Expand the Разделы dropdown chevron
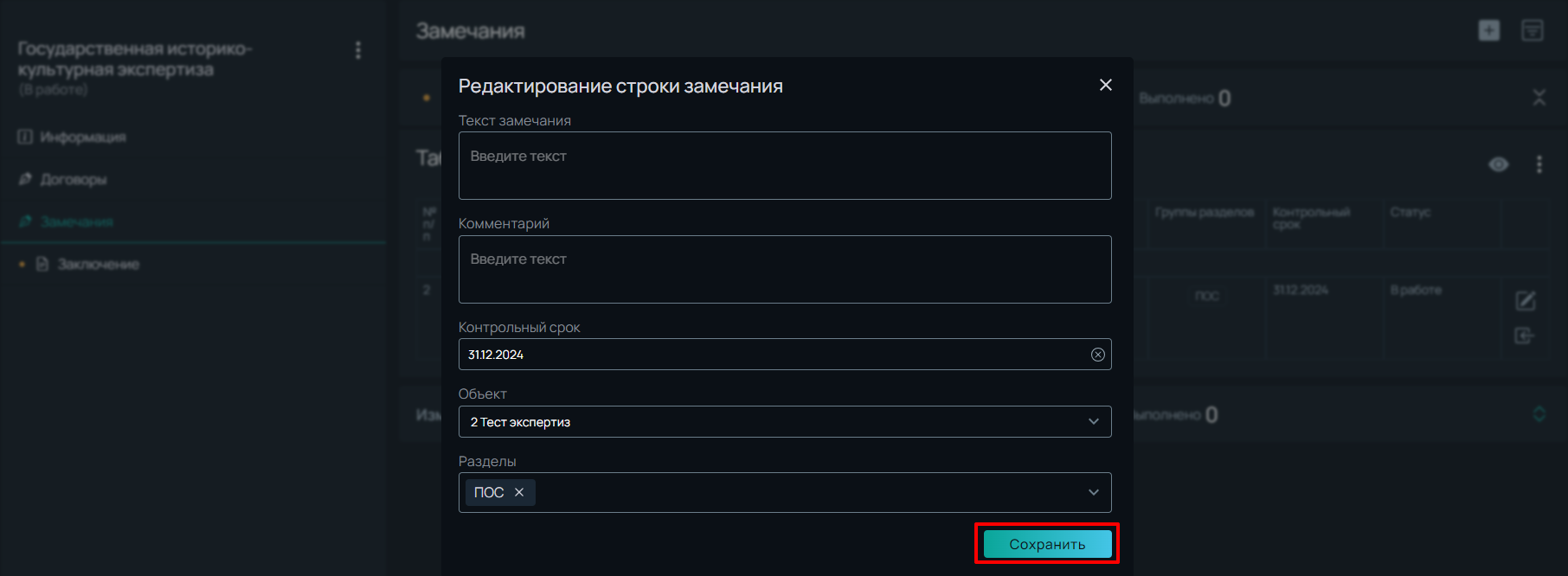This screenshot has width=1568, height=576. click(x=1093, y=492)
